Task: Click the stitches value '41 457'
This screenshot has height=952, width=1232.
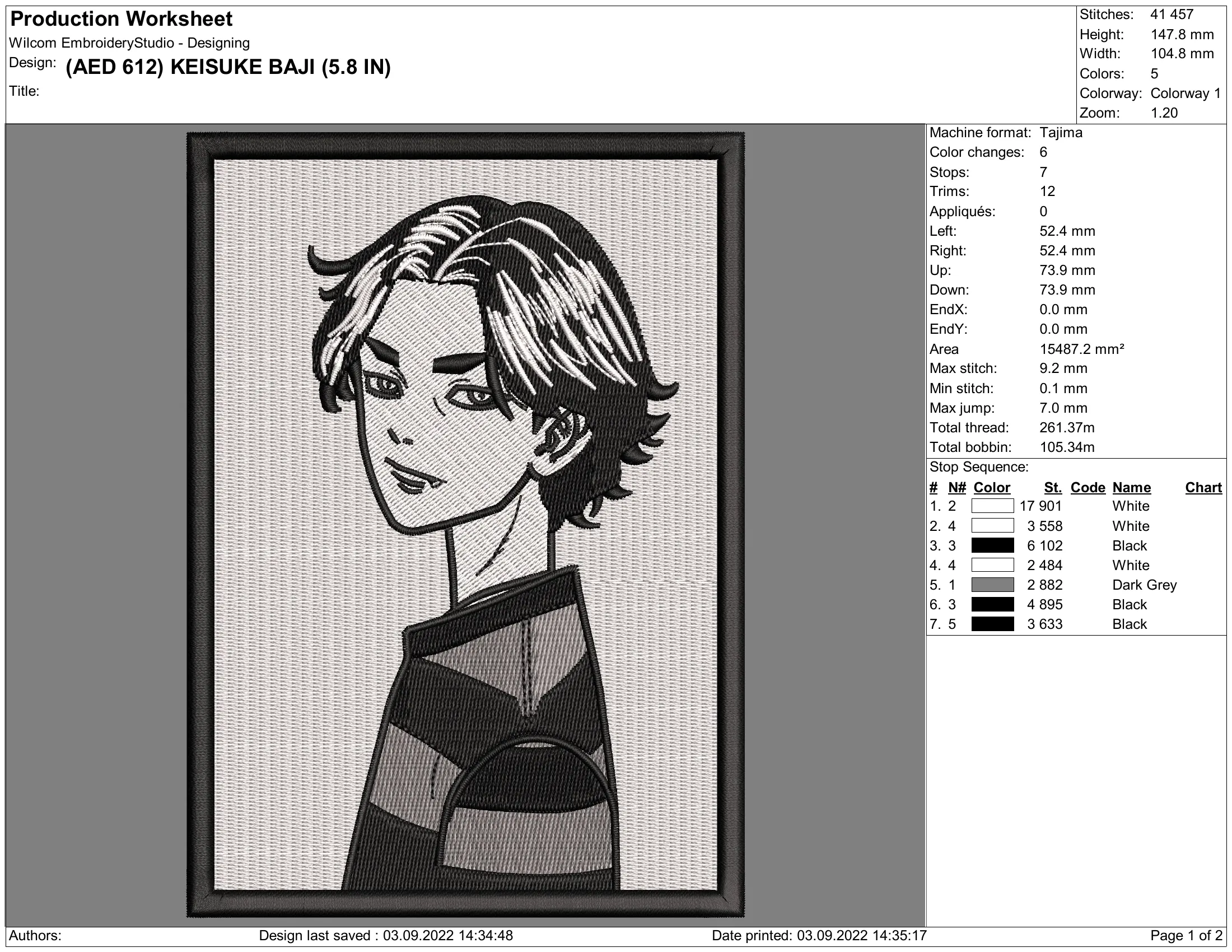Action: (x=1172, y=15)
